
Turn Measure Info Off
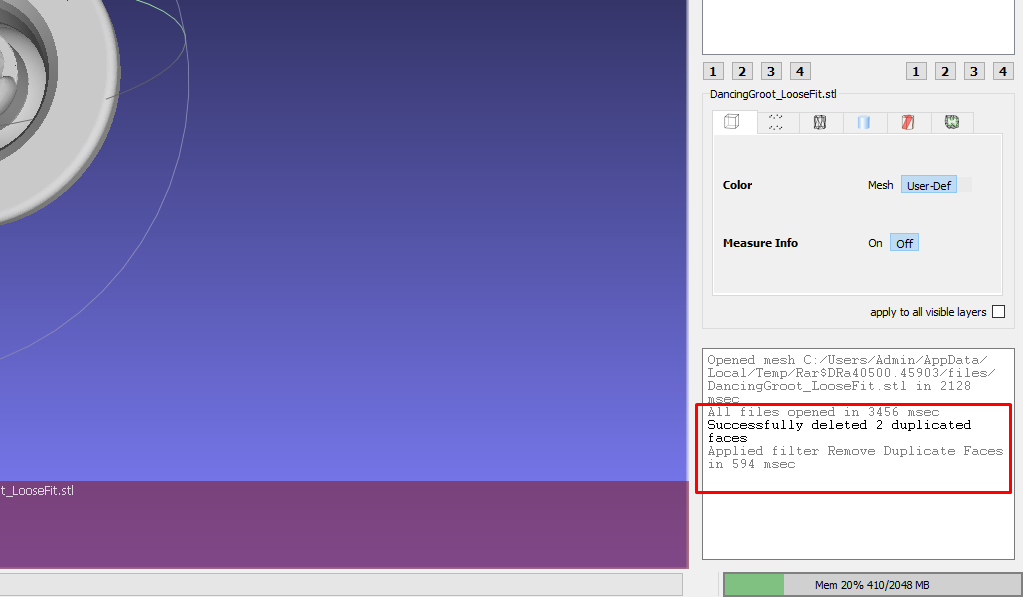[904, 243]
